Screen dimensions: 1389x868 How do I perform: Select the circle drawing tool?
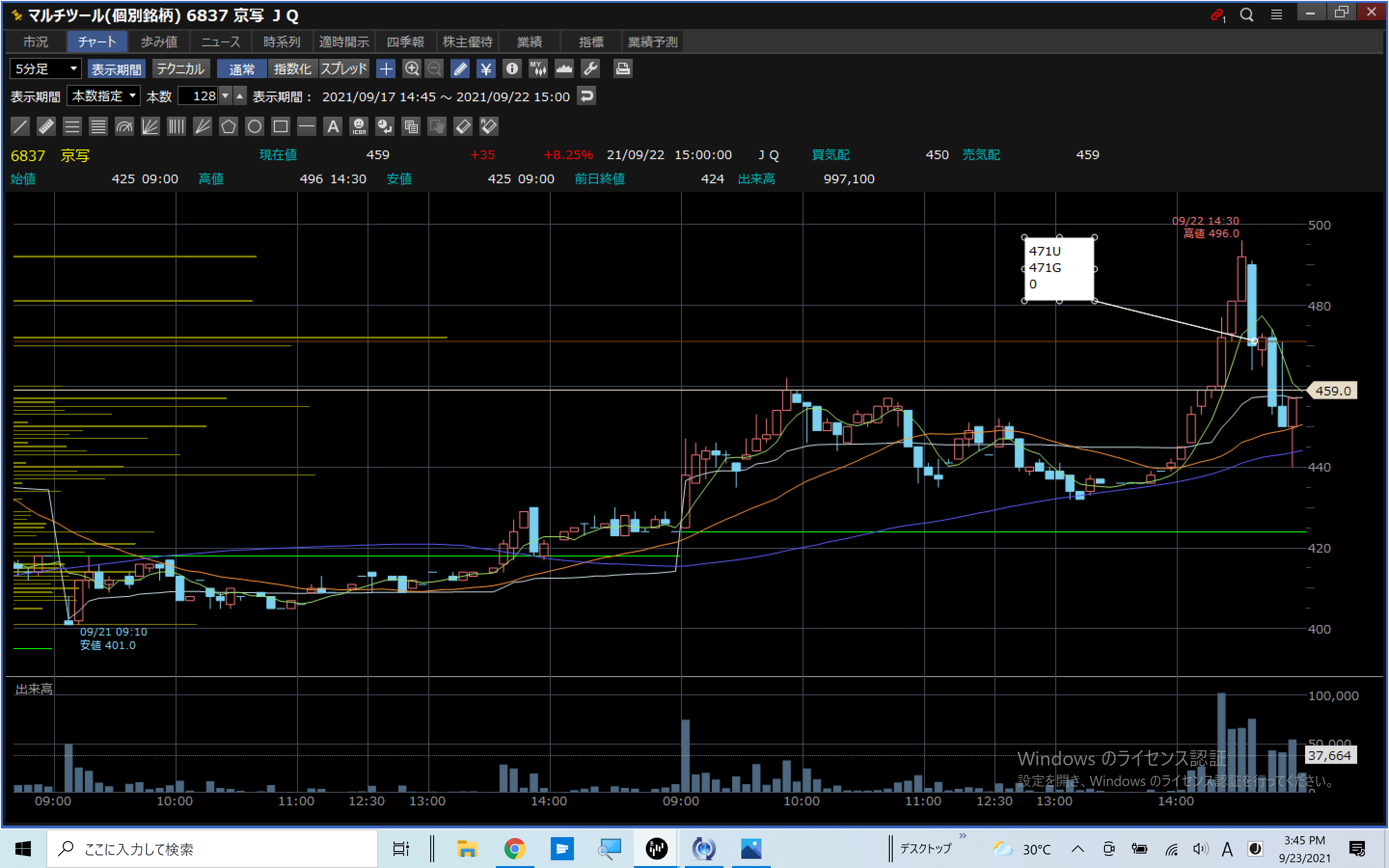pyautogui.click(x=254, y=126)
